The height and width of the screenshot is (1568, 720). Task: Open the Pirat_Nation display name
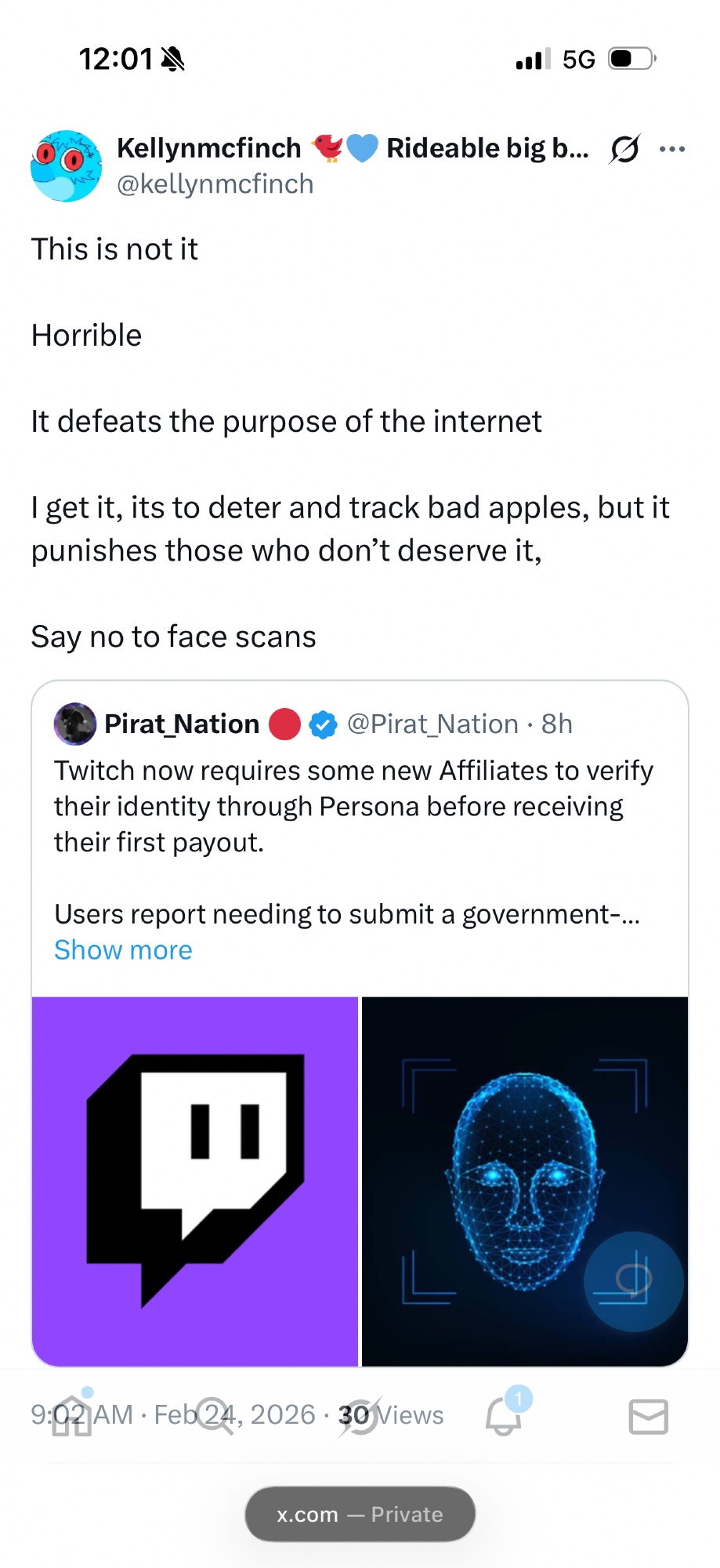tap(182, 724)
